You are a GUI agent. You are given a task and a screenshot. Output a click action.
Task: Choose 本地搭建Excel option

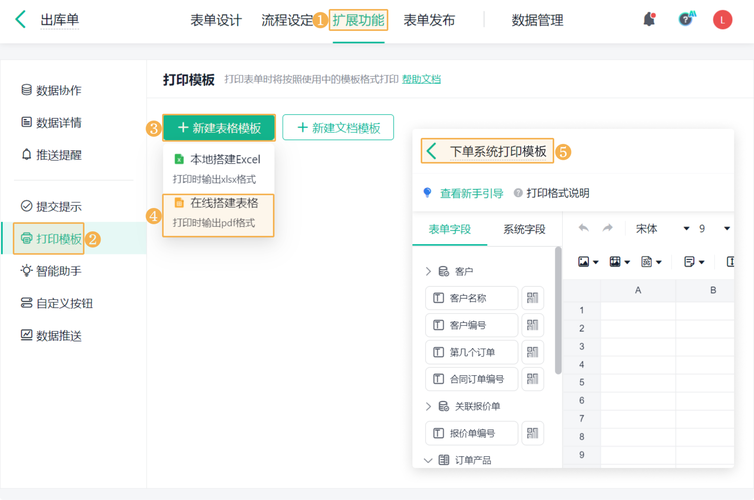[218, 168]
